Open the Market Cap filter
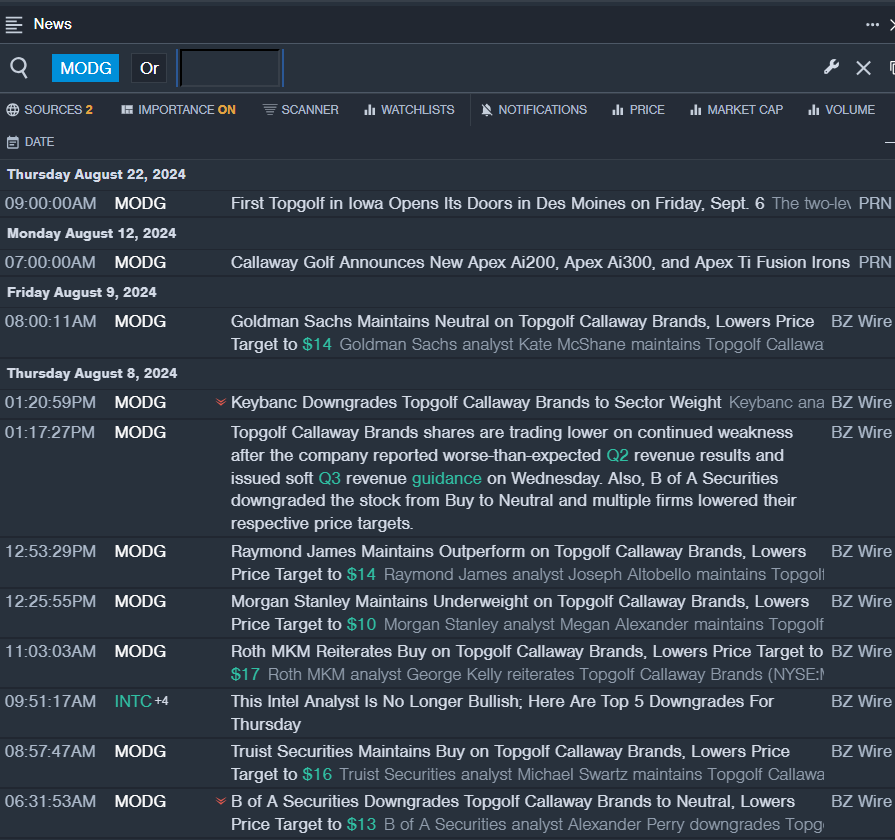This screenshot has width=895, height=840. [736, 110]
